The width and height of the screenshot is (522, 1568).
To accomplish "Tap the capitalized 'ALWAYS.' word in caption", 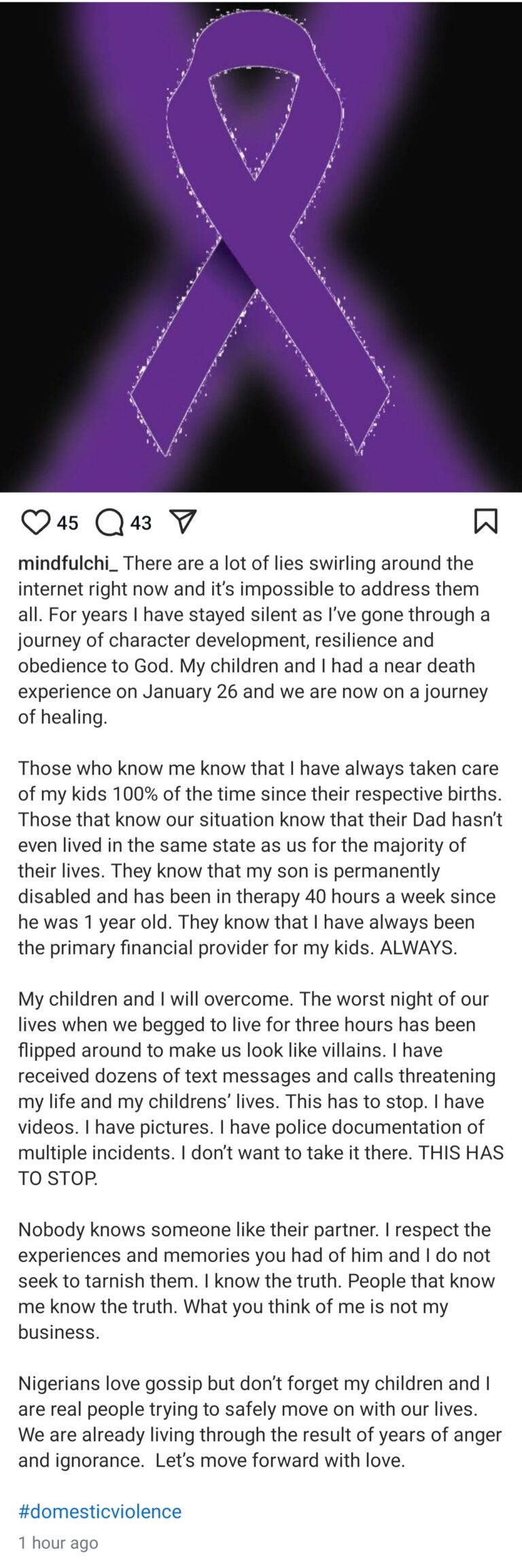I will (x=419, y=948).
